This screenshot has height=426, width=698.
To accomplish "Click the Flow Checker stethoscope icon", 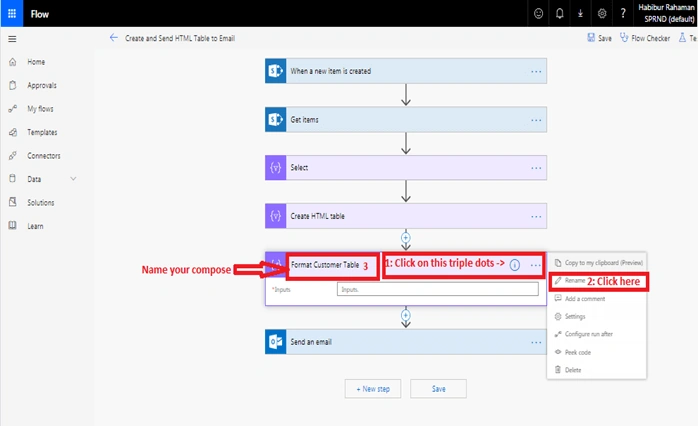I will tap(624, 38).
